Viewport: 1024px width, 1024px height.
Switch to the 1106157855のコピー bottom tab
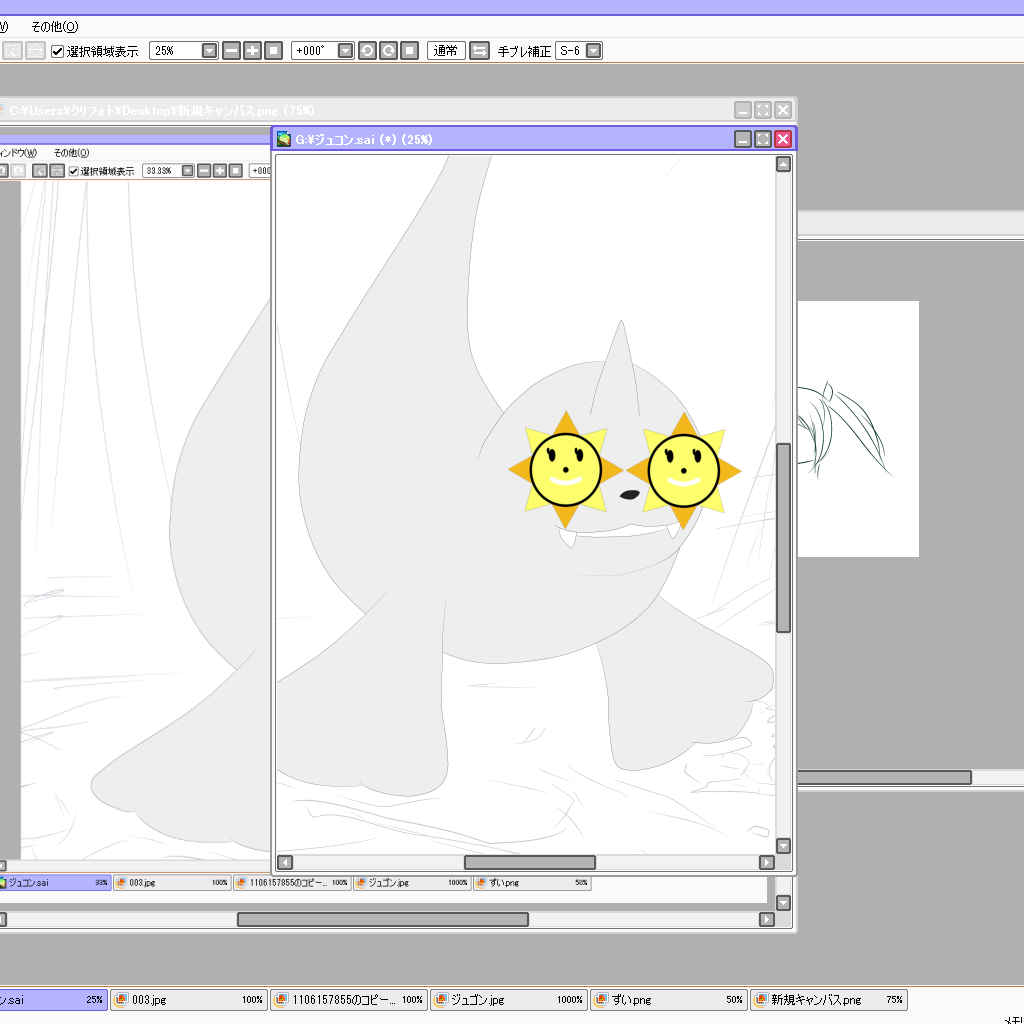coord(349,1000)
